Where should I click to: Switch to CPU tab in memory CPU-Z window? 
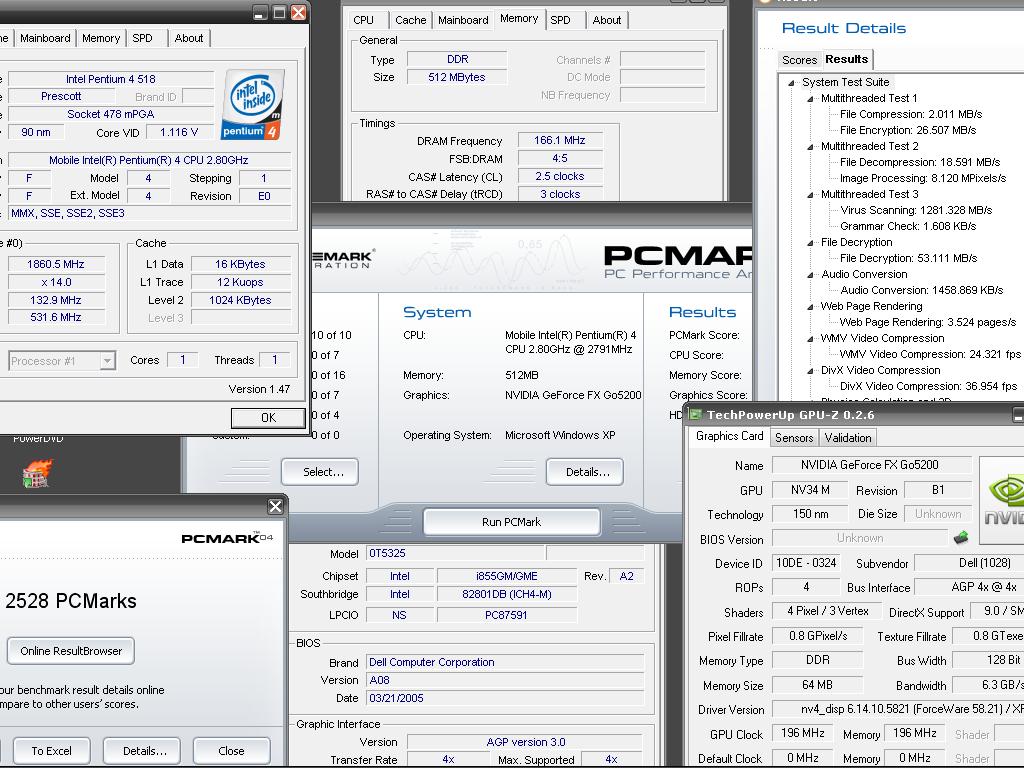(x=364, y=20)
